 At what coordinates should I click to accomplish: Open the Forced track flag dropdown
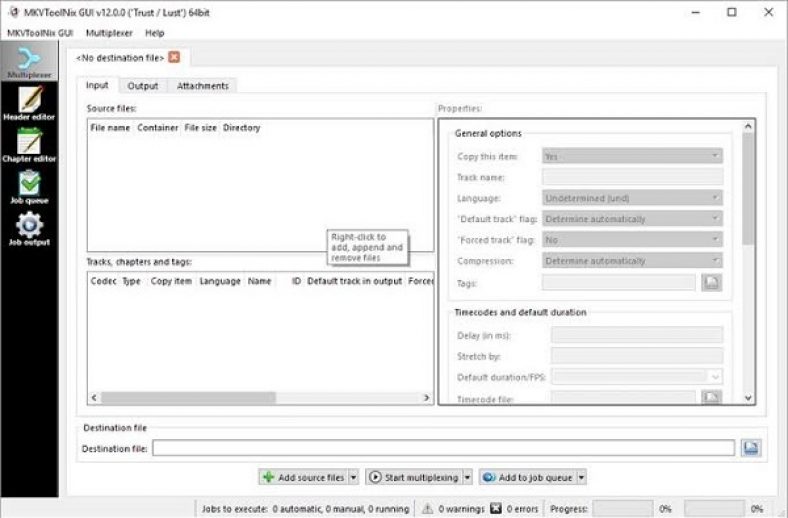632,240
